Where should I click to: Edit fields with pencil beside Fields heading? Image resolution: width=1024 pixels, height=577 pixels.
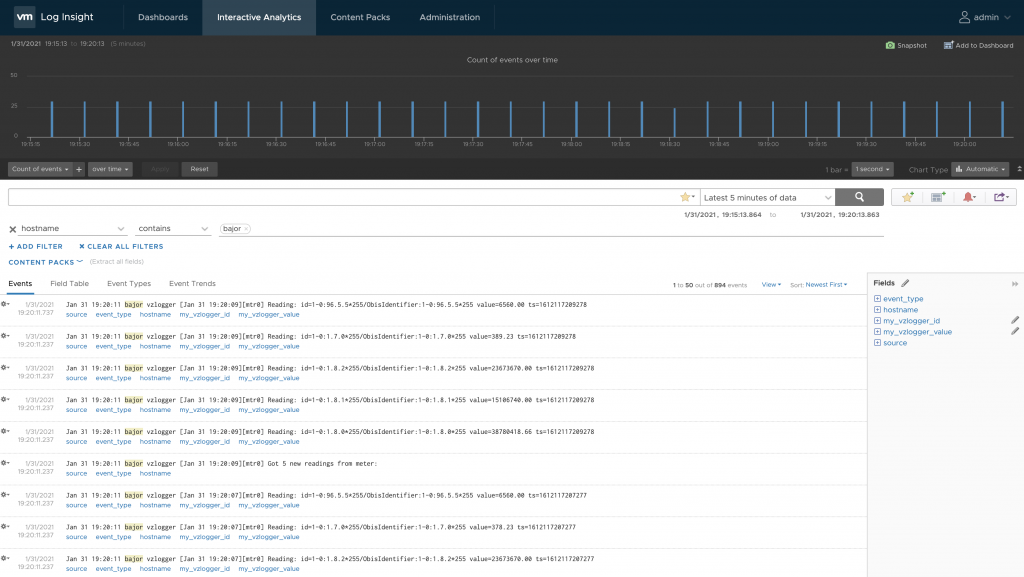[x=905, y=283]
